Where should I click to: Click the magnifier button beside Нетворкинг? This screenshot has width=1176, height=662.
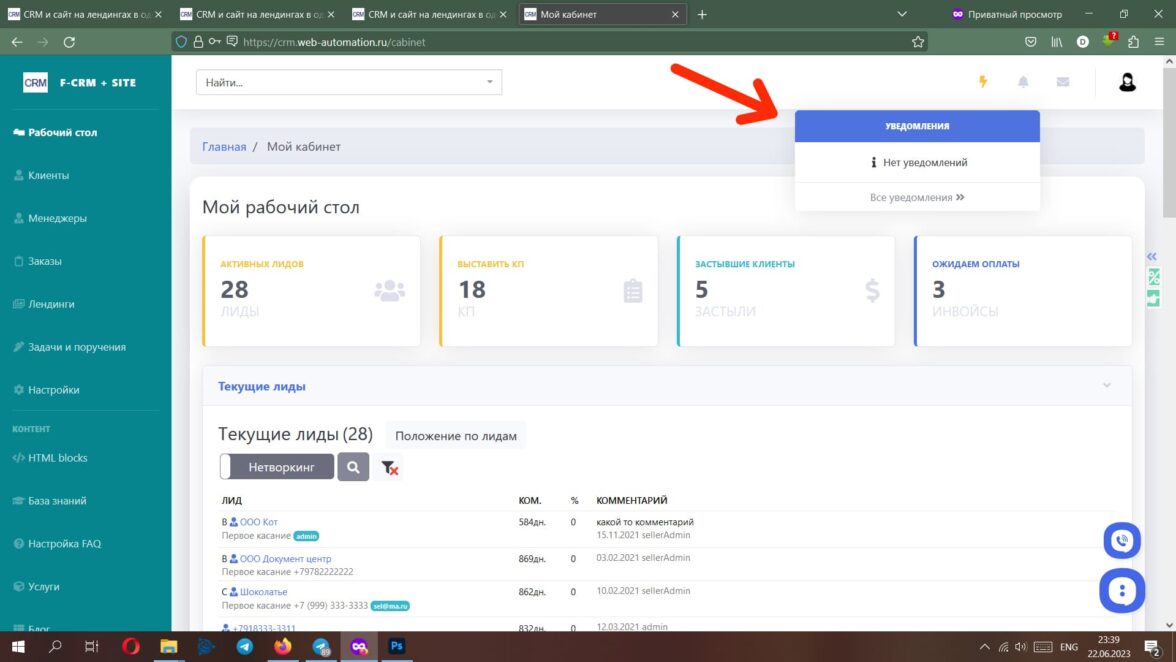(x=353, y=467)
